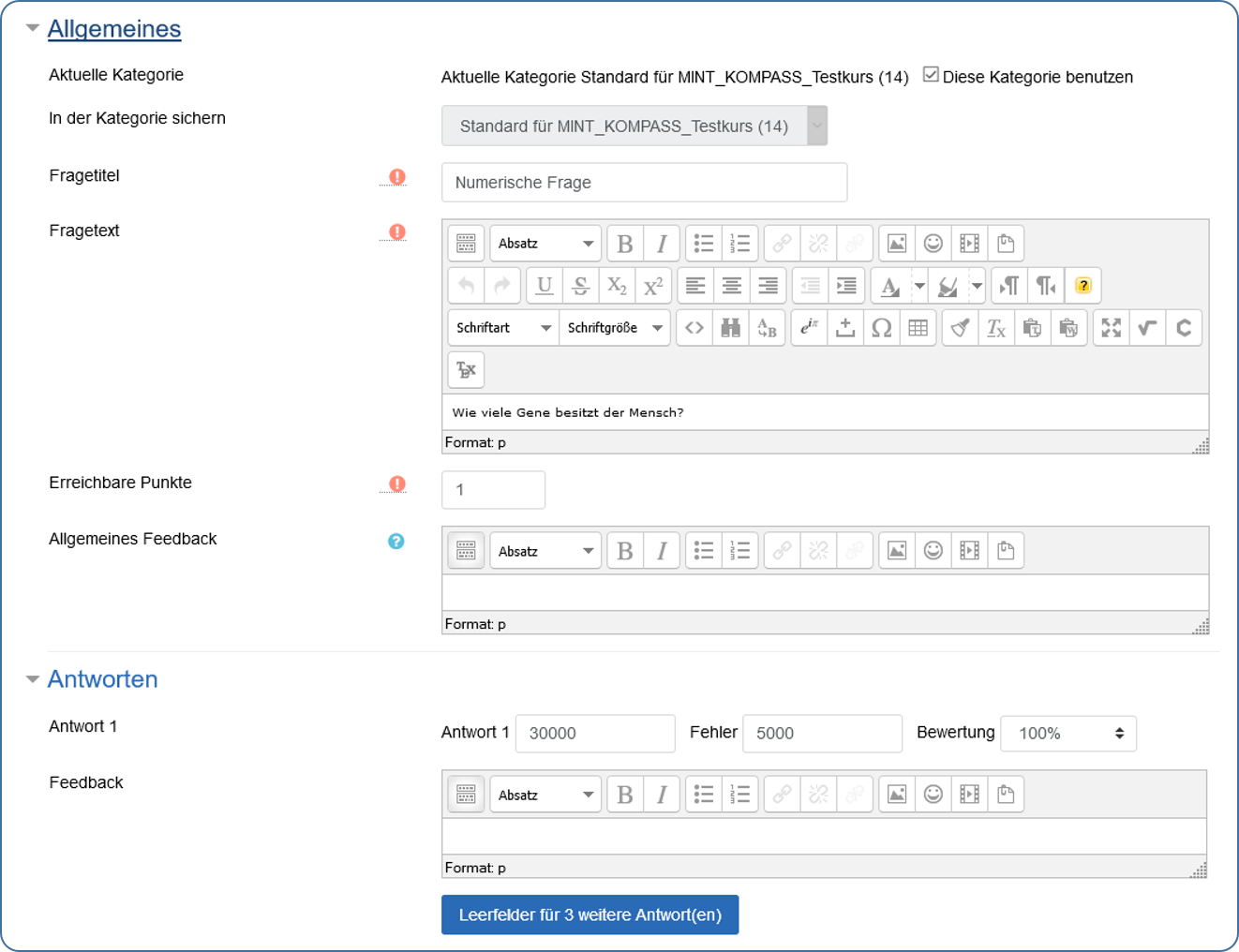
Task: Apply subscript formatting
Action: 618,286
